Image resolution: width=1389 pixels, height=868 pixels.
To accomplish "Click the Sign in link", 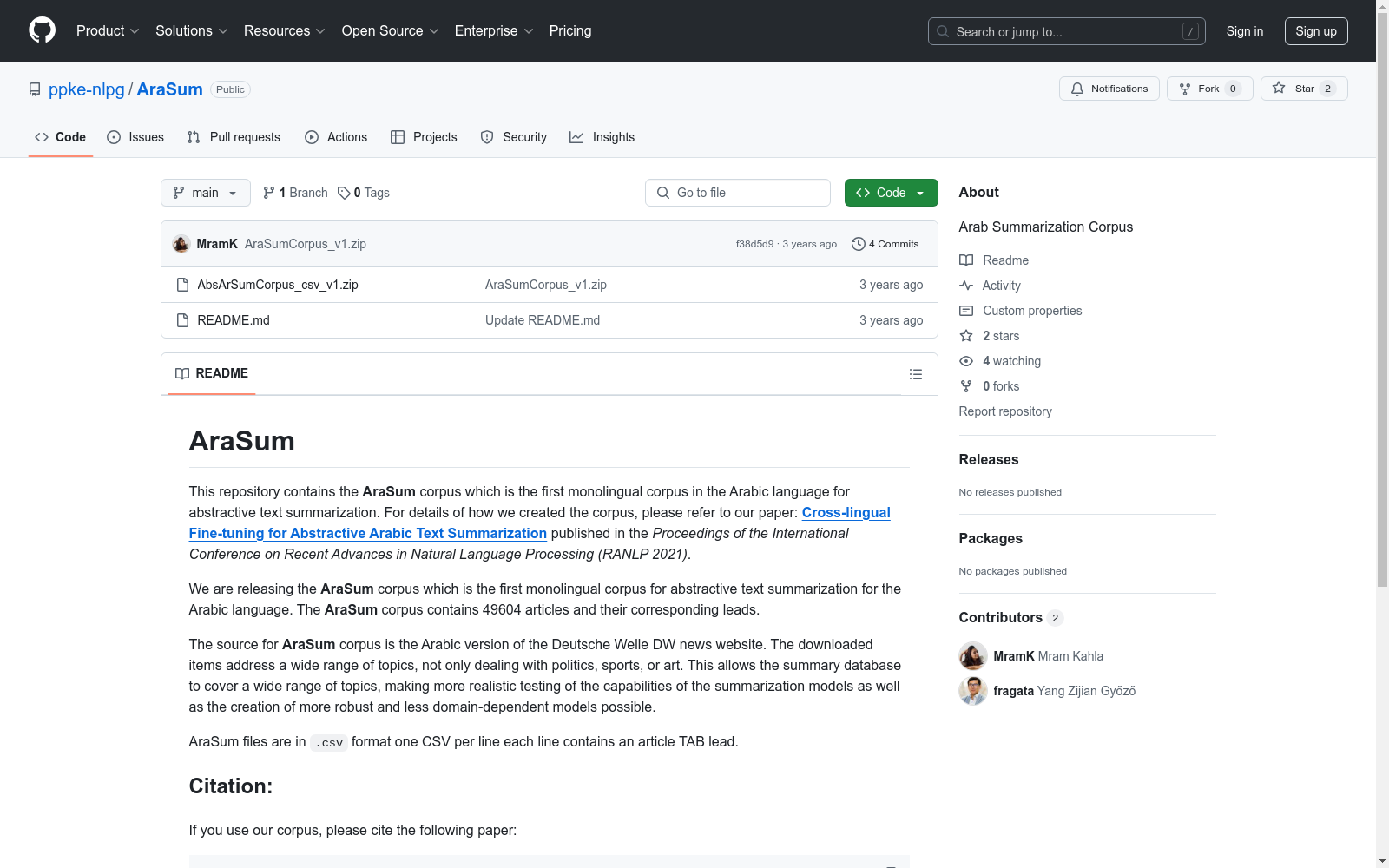I will point(1245,31).
